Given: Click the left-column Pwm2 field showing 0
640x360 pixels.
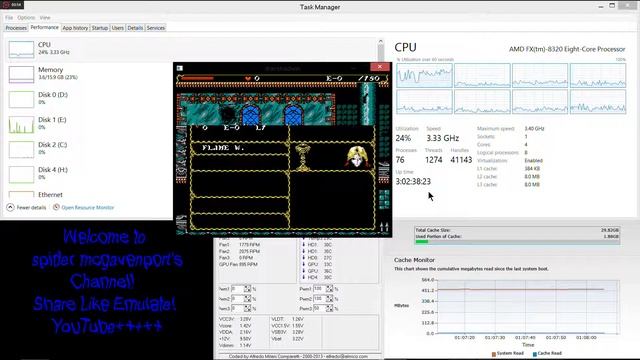Looking at the screenshot, I should click(241, 299).
